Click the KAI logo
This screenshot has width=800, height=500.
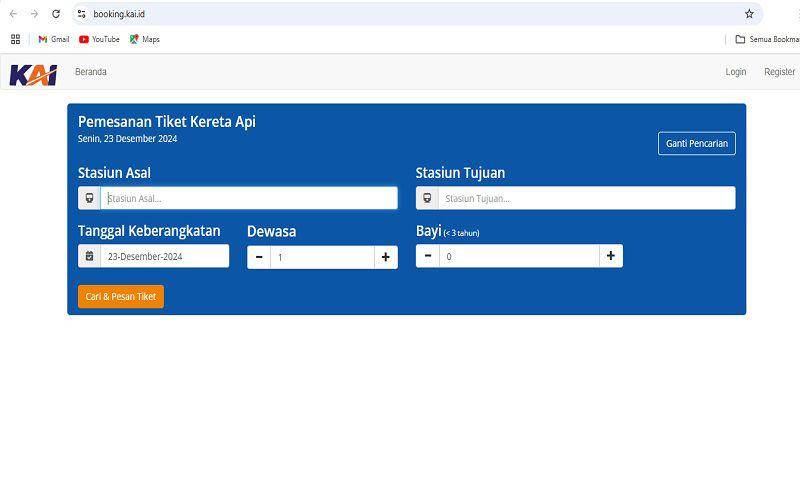coord(33,74)
